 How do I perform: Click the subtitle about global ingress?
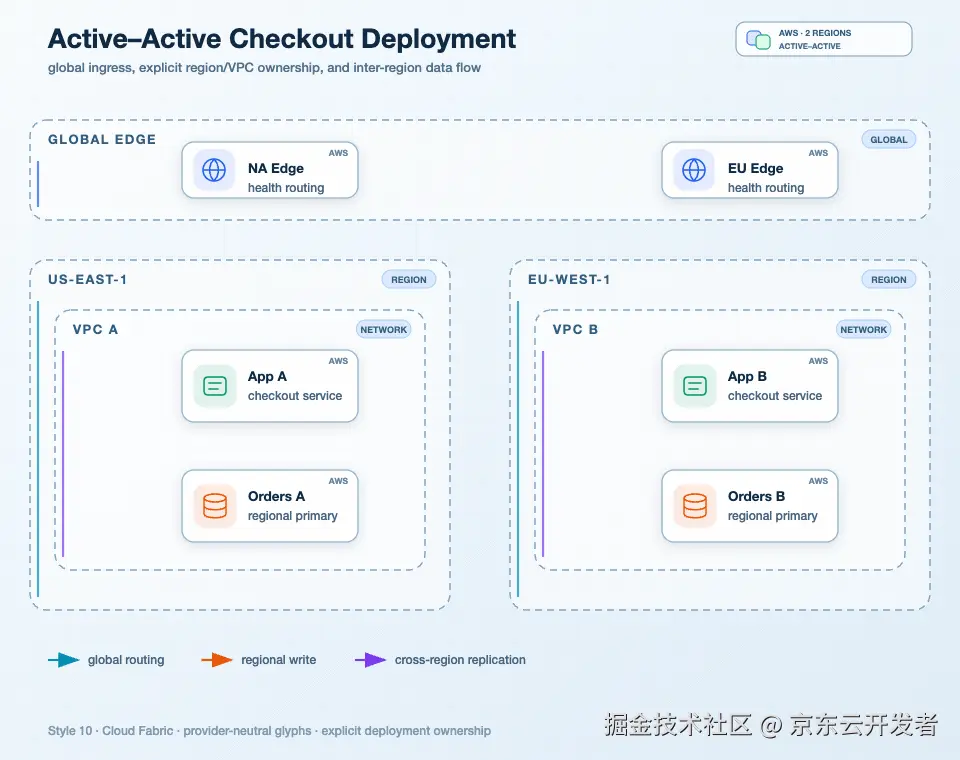264,68
